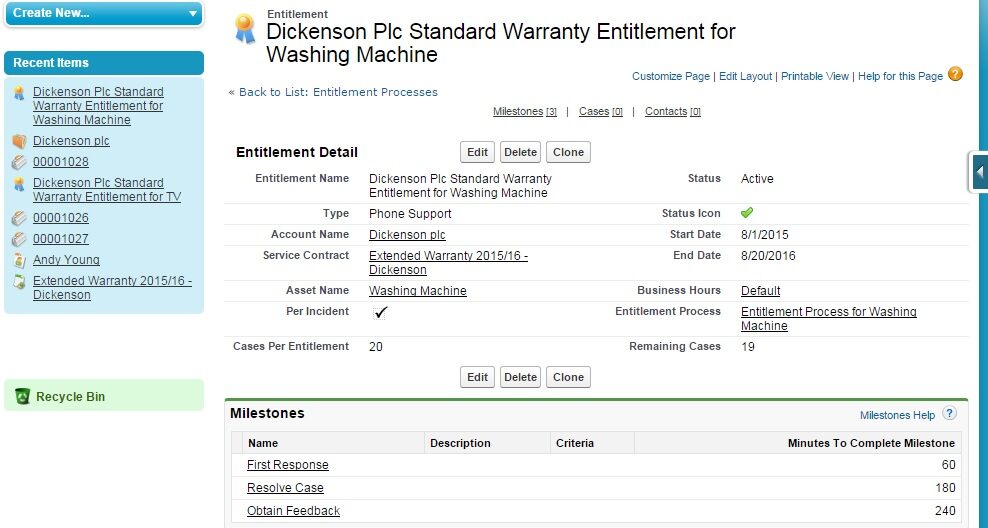Click the contact icon next to Andy Young
The image size is (988, 528).
pos(19,260)
